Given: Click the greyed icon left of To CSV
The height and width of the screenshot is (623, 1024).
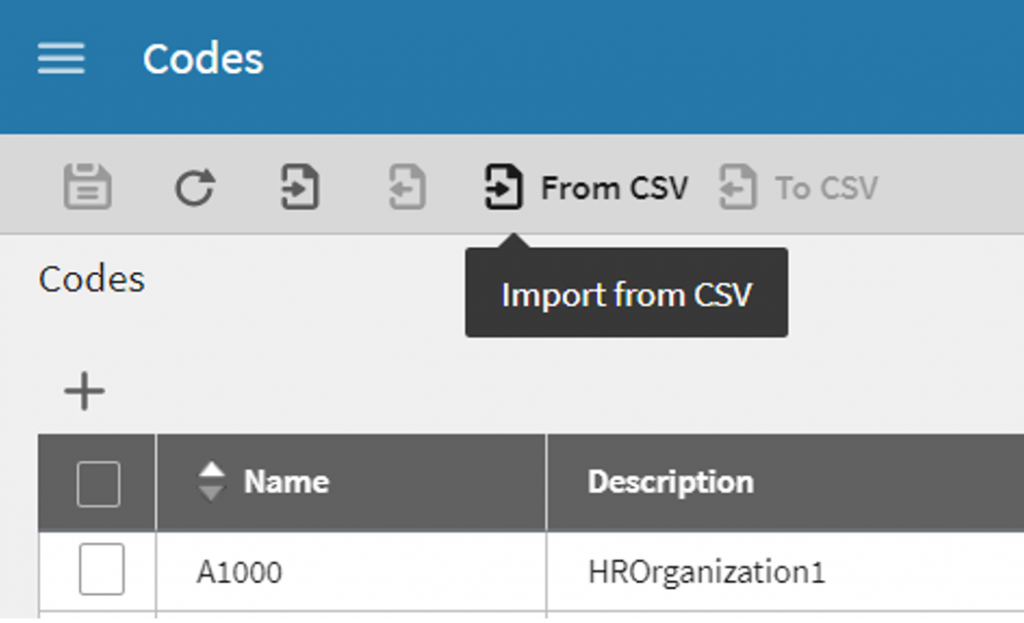Looking at the screenshot, I should pyautogui.click(x=738, y=187).
